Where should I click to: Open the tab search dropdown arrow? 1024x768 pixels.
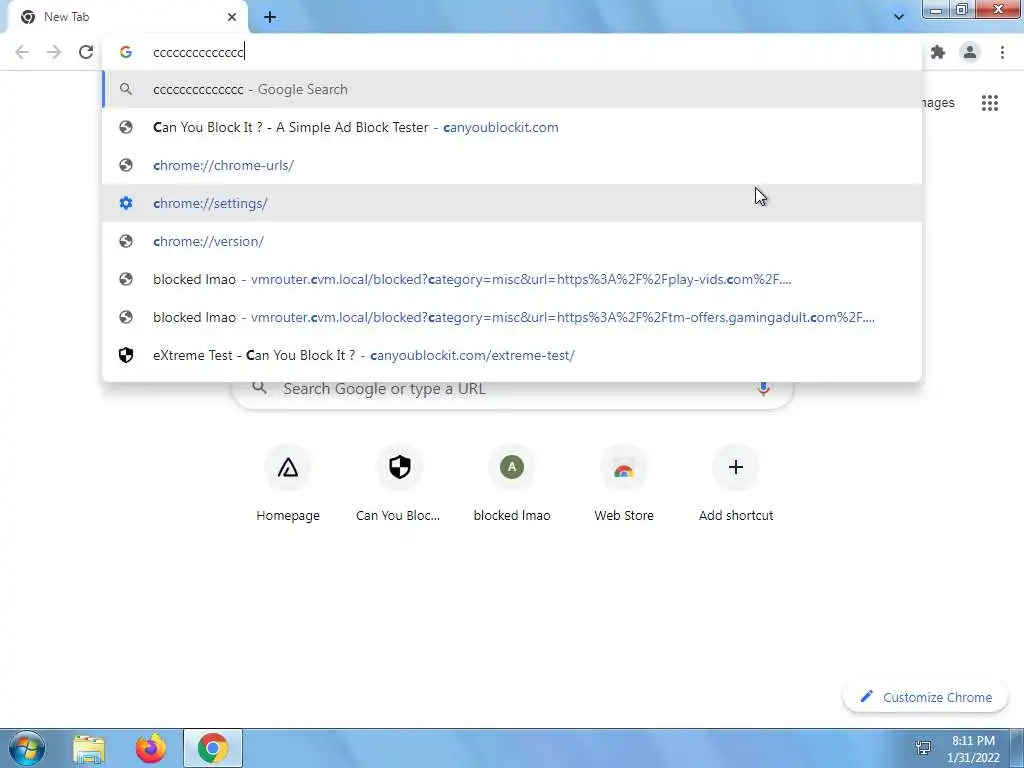pos(899,17)
